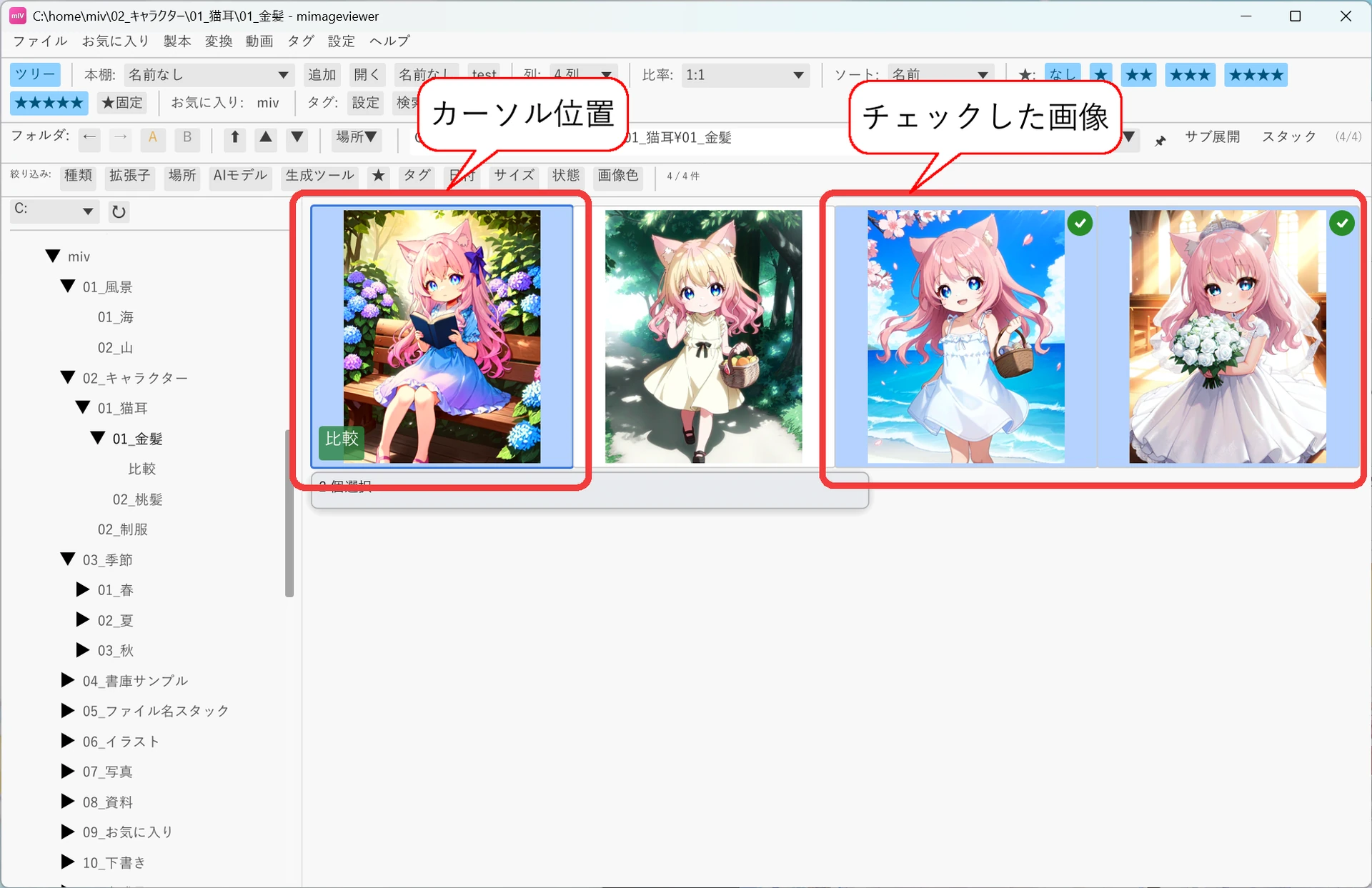Image resolution: width=1372 pixels, height=888 pixels.
Task: Toggle the three-star filter
Action: click(x=1190, y=74)
